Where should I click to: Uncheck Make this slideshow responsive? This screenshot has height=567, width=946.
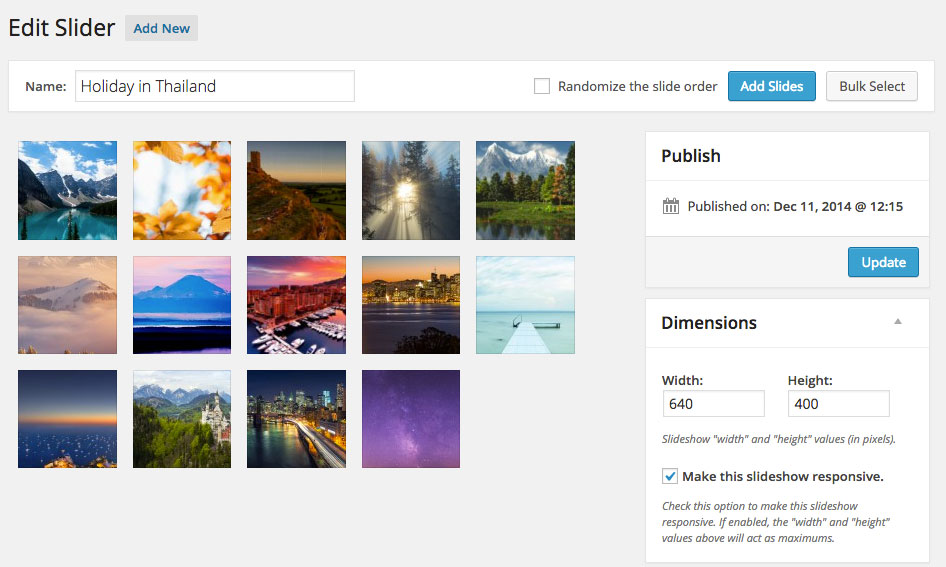(670, 476)
